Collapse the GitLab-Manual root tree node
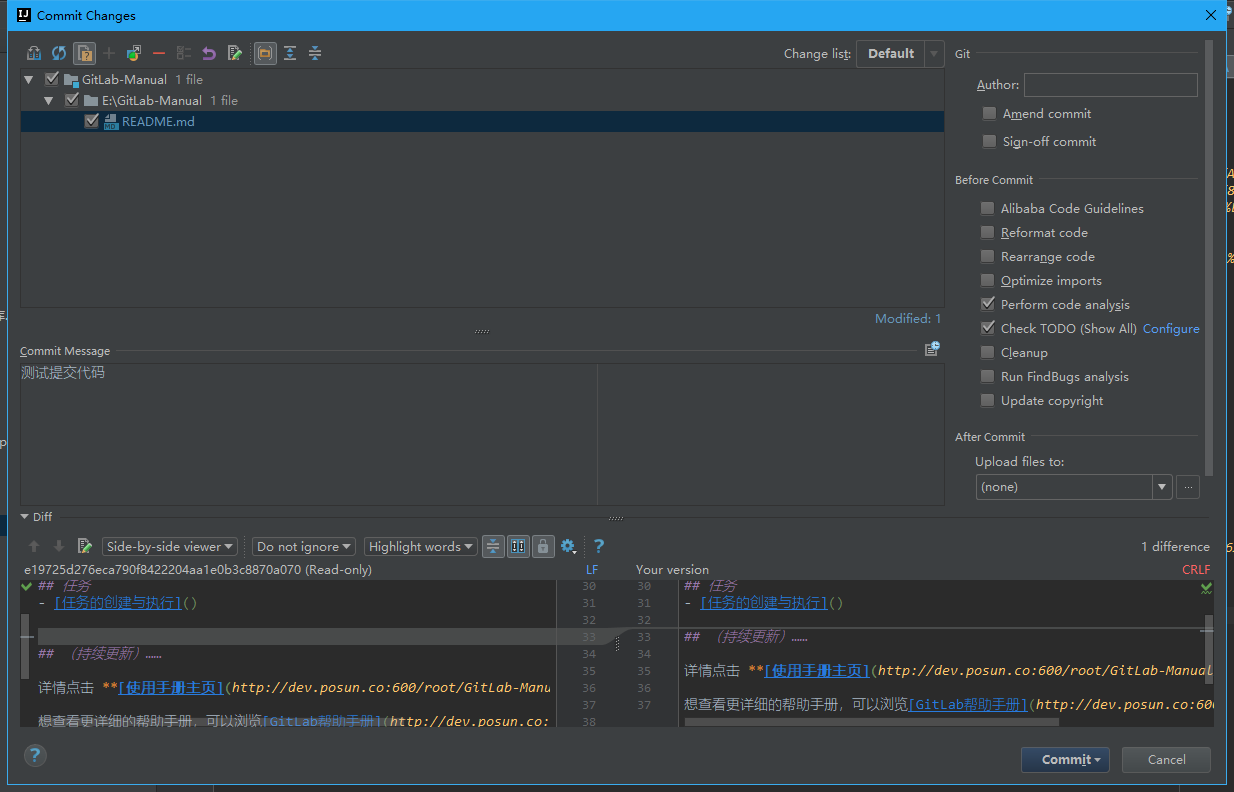This screenshot has height=792, width=1234. point(29,80)
